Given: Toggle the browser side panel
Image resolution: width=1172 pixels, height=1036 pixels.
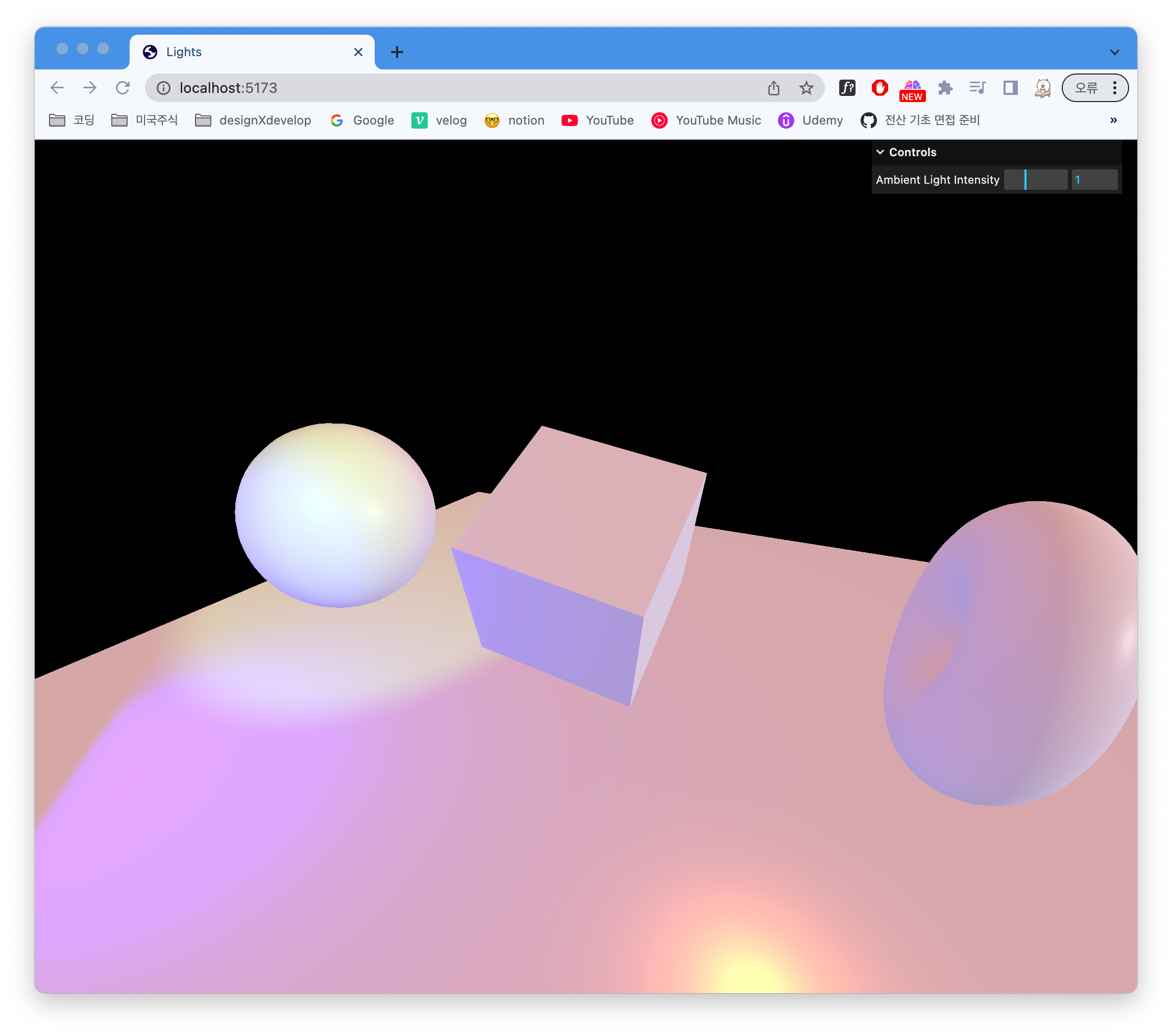Looking at the screenshot, I should point(1010,88).
